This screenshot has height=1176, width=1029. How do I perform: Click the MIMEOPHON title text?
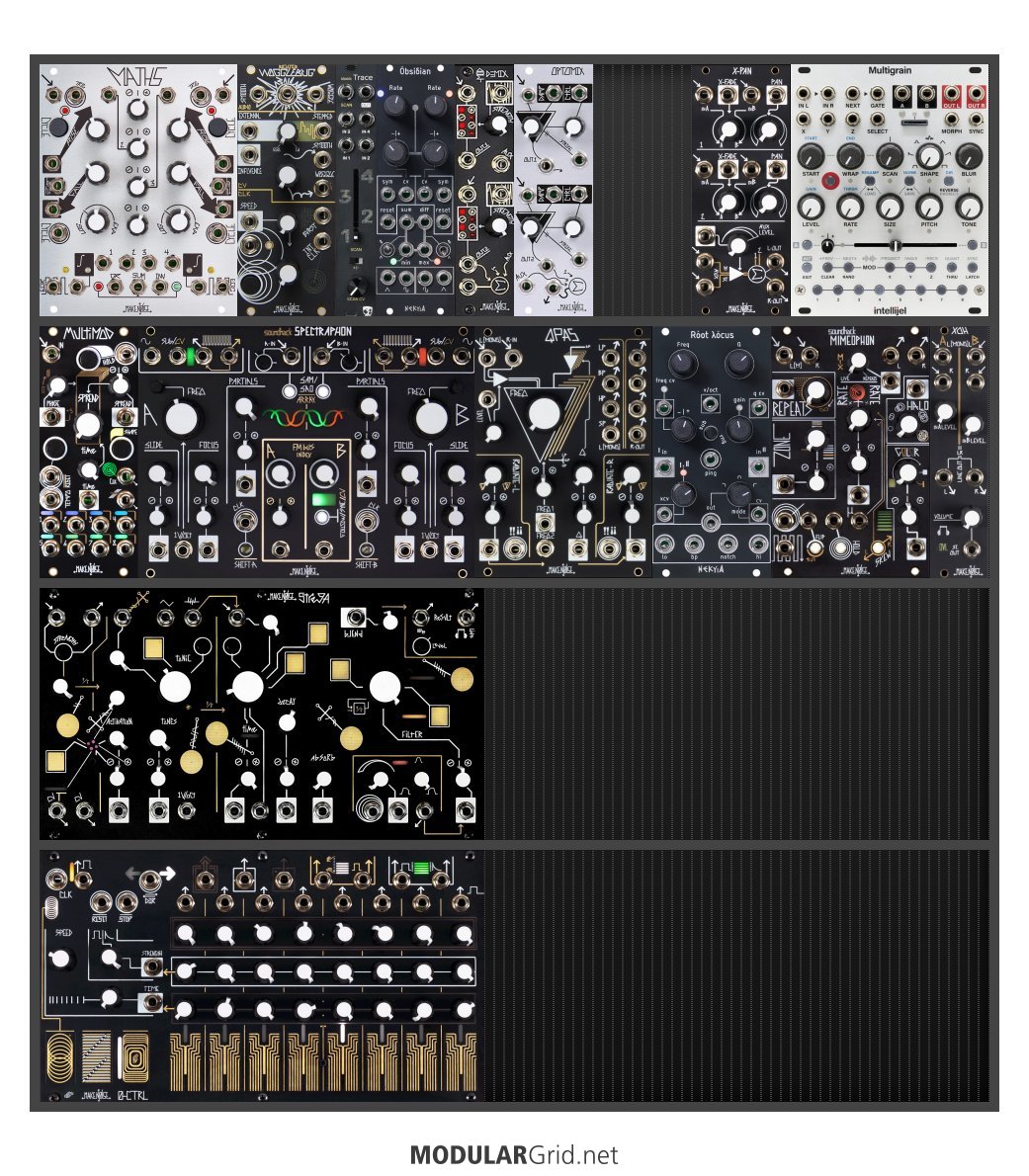pyautogui.click(x=852, y=341)
